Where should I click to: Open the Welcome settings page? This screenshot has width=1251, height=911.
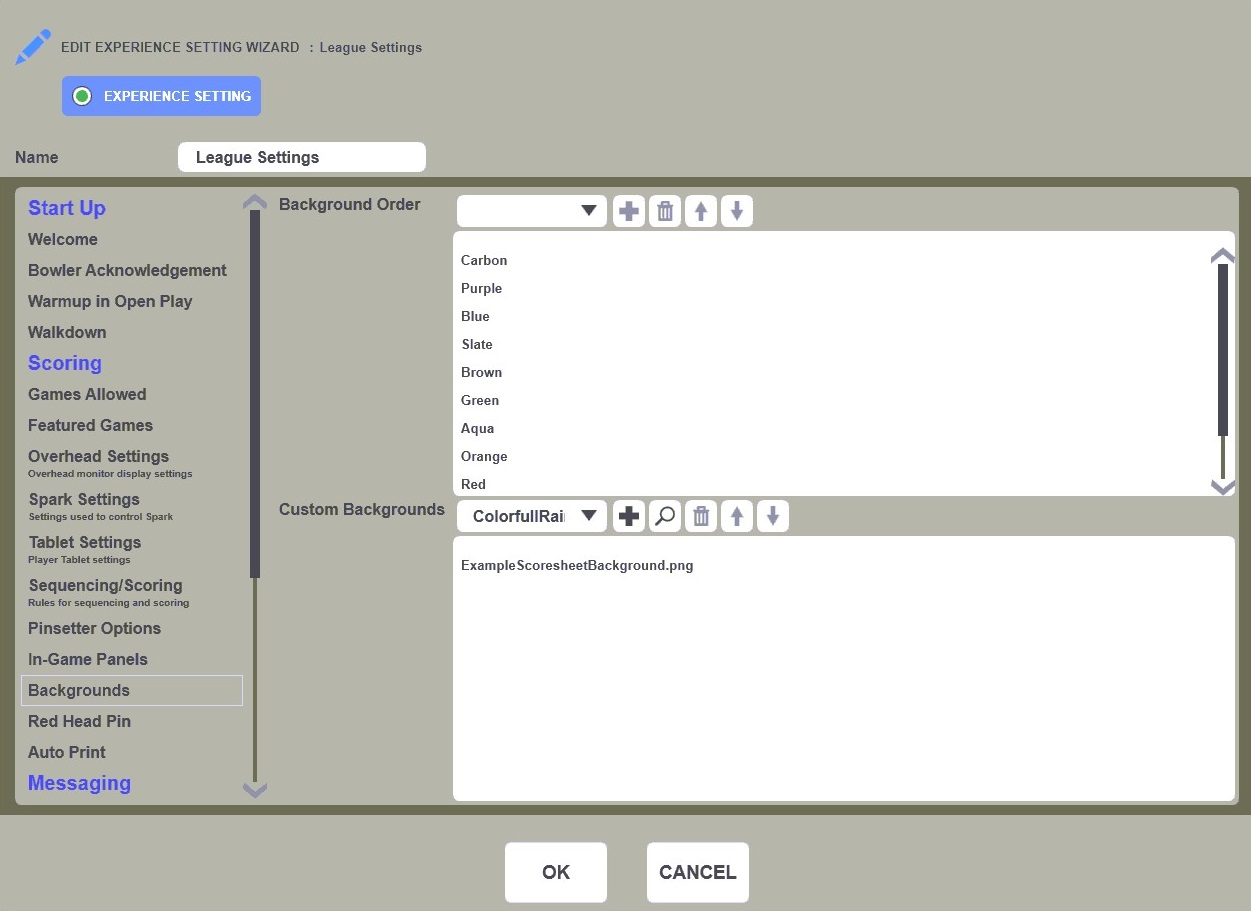(63, 239)
